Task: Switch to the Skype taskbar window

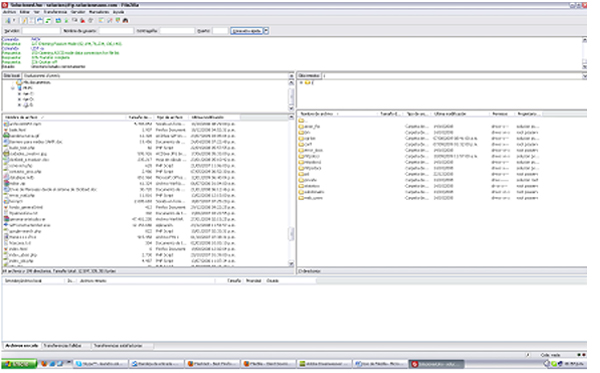Action: point(100,364)
